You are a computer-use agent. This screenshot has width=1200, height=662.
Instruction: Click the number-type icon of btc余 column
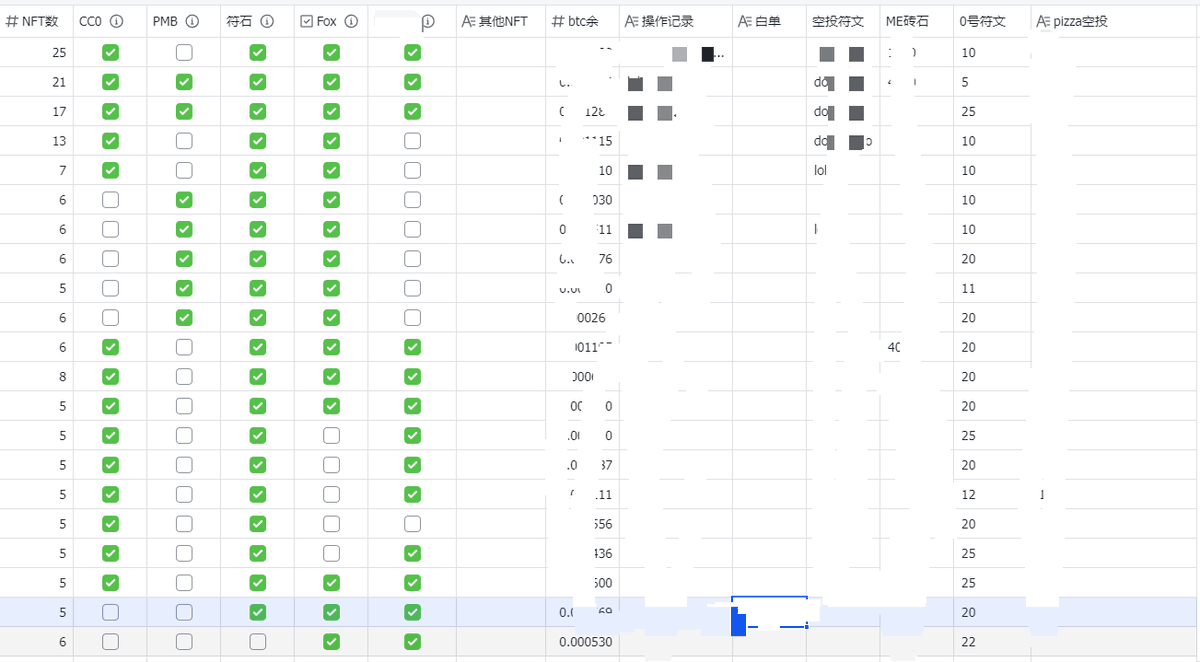(x=558, y=21)
